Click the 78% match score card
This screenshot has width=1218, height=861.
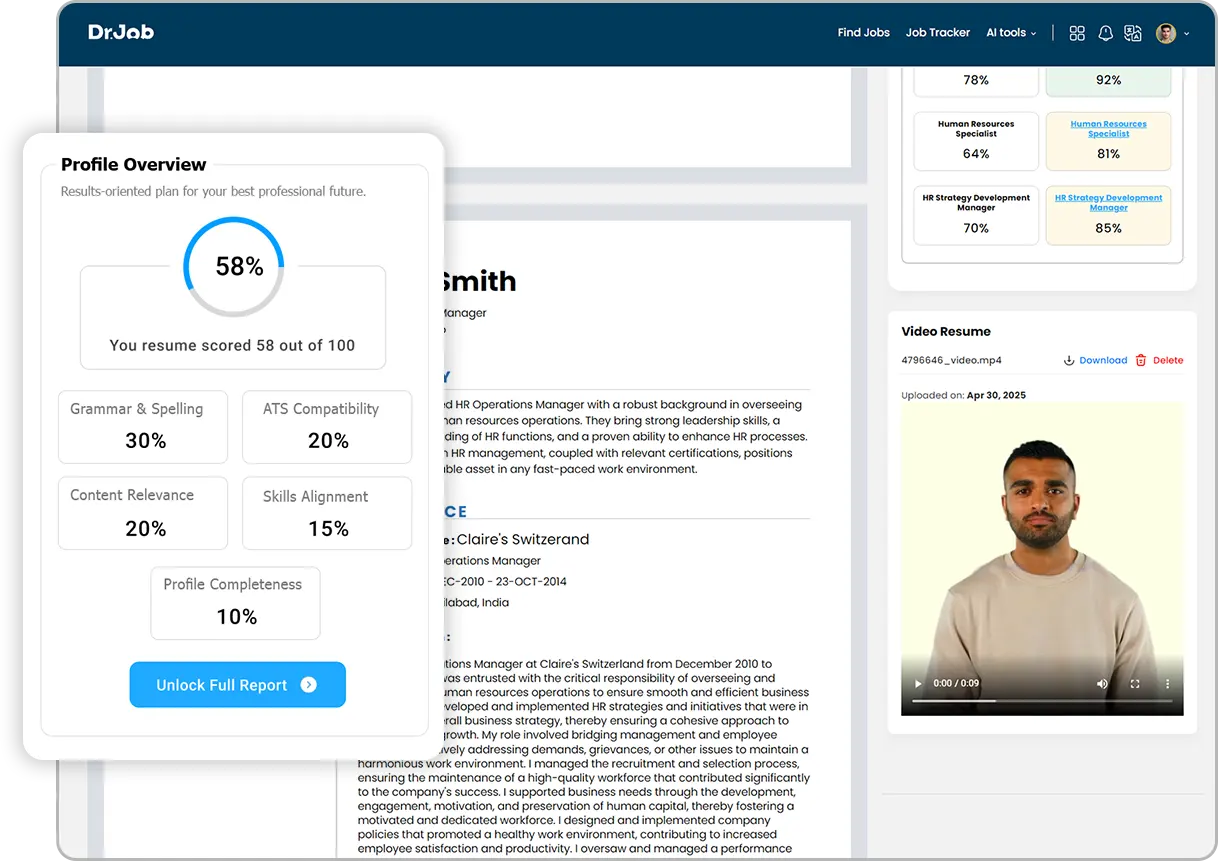(x=976, y=80)
